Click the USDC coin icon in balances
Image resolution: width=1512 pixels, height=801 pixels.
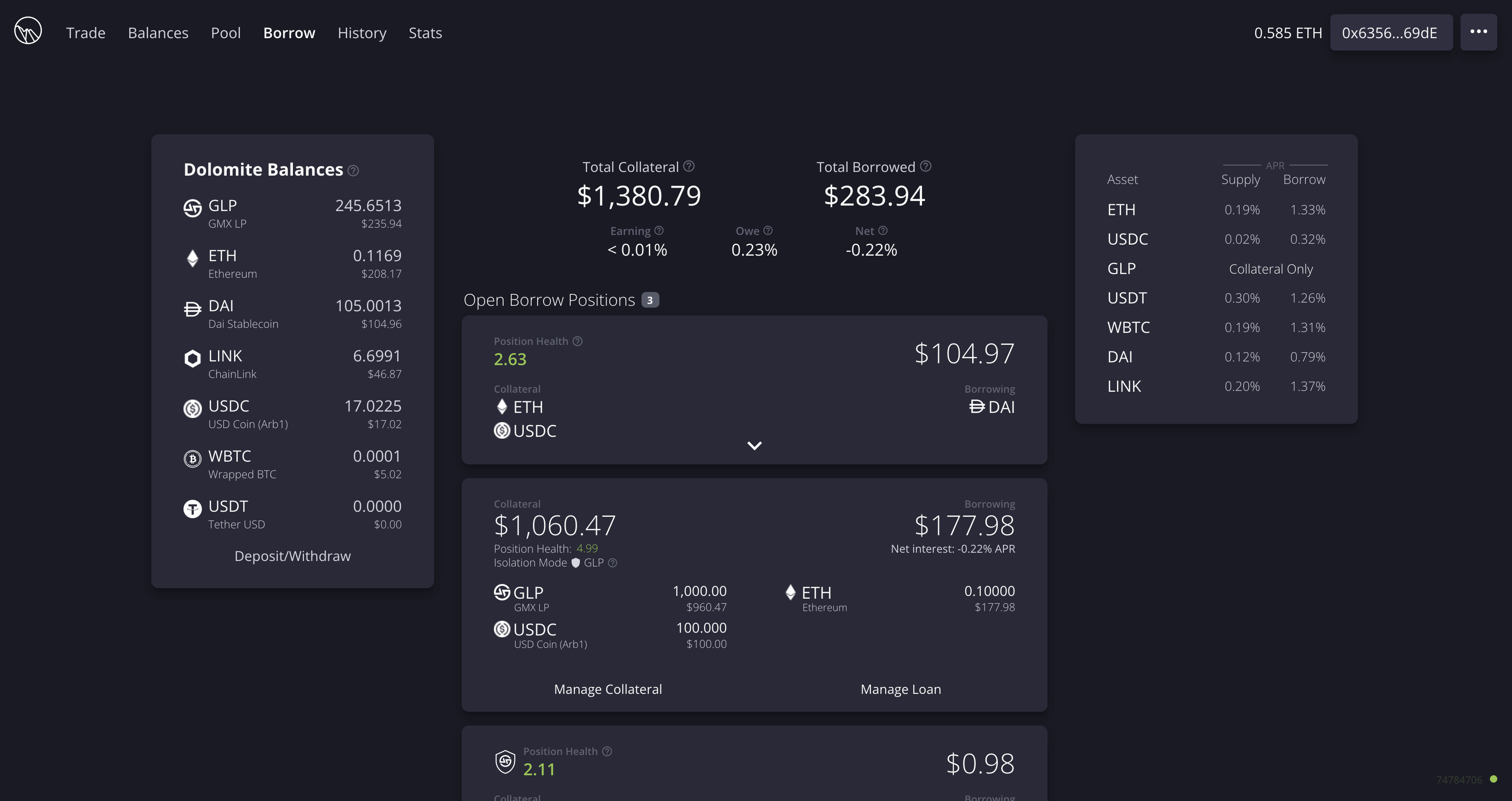tap(193, 408)
